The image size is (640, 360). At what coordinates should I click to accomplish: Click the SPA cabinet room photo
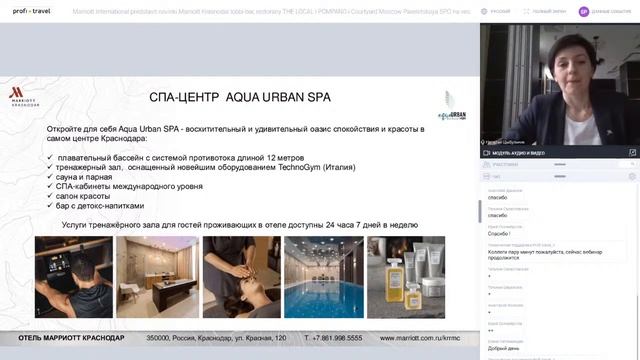click(x=158, y=277)
